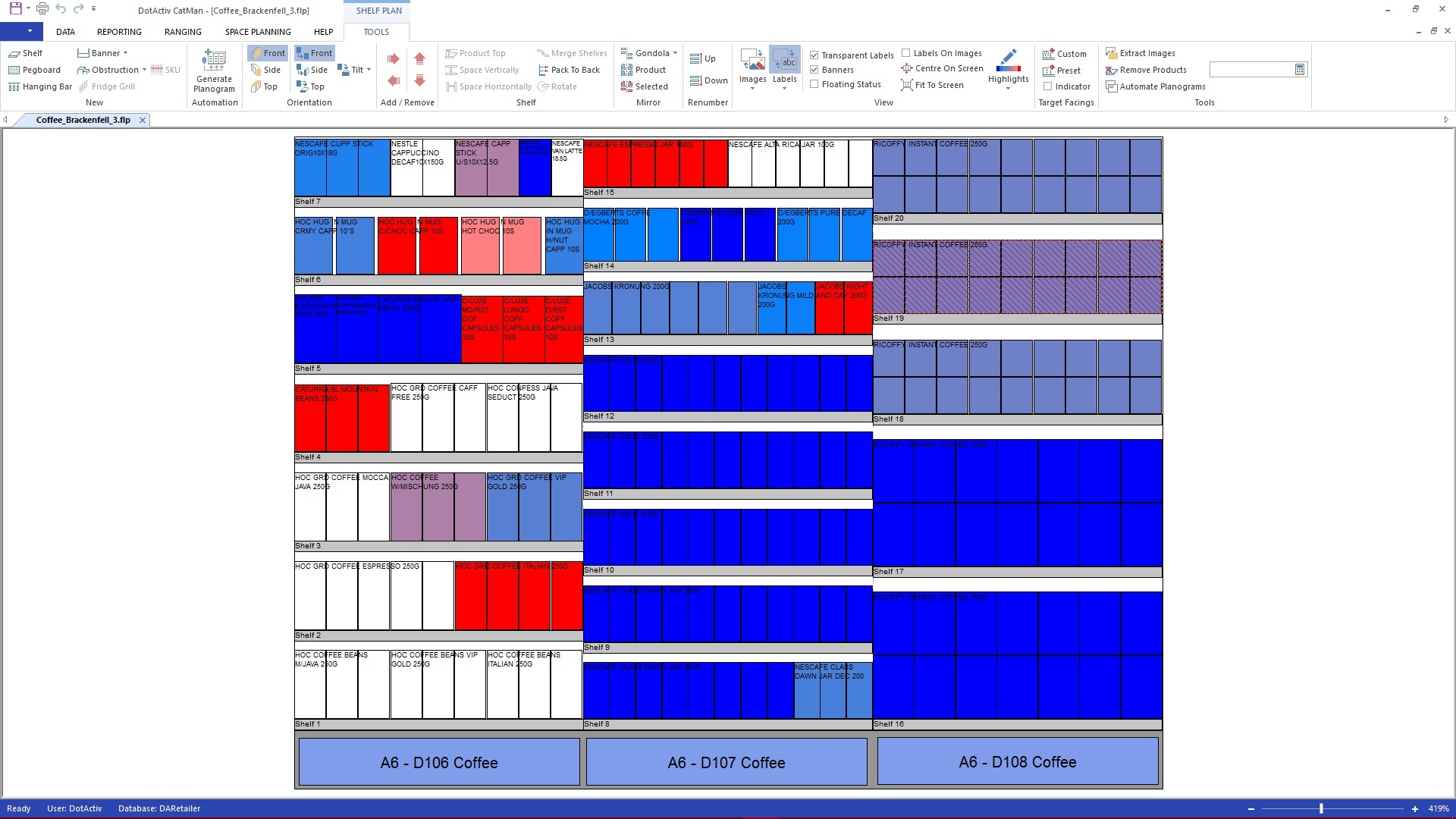This screenshot has width=1456, height=819.
Task: Click Fit To Screen
Action: [x=932, y=85]
